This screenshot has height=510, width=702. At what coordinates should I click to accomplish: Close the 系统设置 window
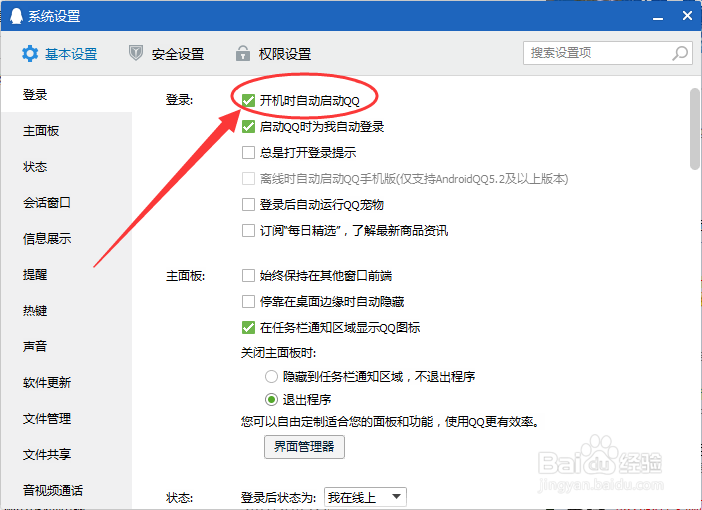[687, 16]
